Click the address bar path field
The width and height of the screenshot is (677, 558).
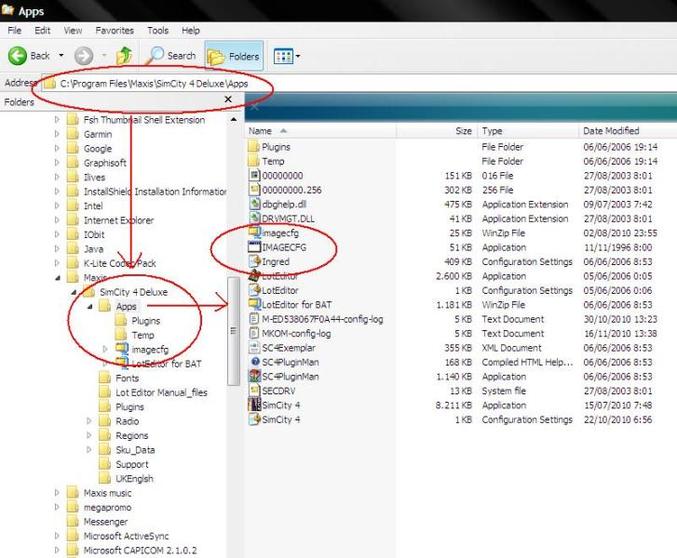[150, 83]
